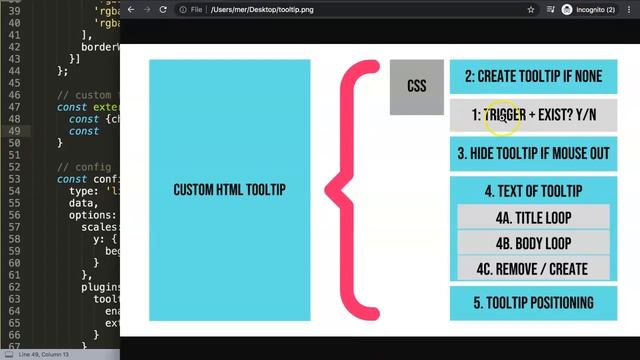
Task: Click the CSS gray box in the image
Action: (417, 87)
